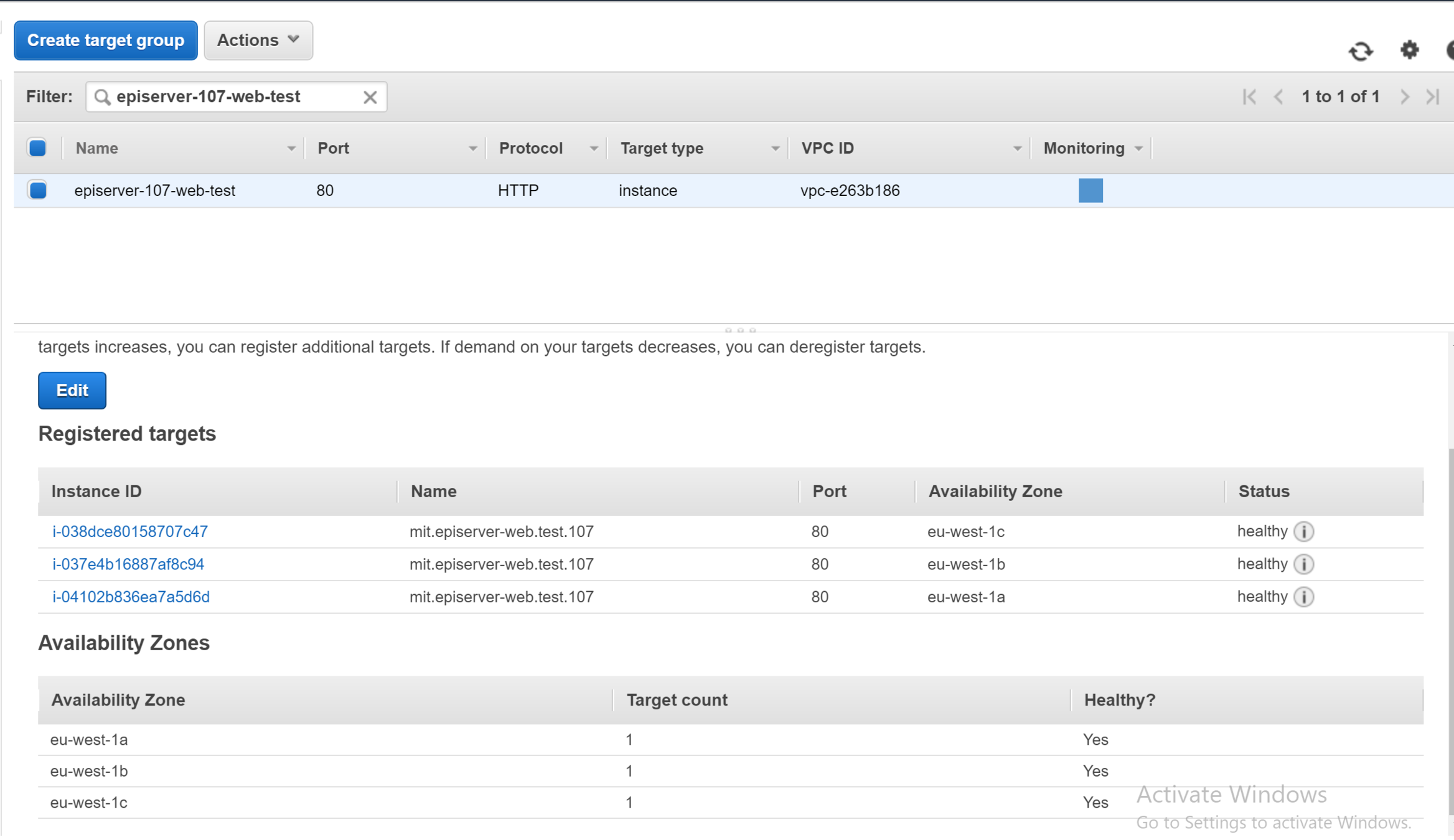Toggle select-all checkbox in table header
1454x840 pixels.
37,148
